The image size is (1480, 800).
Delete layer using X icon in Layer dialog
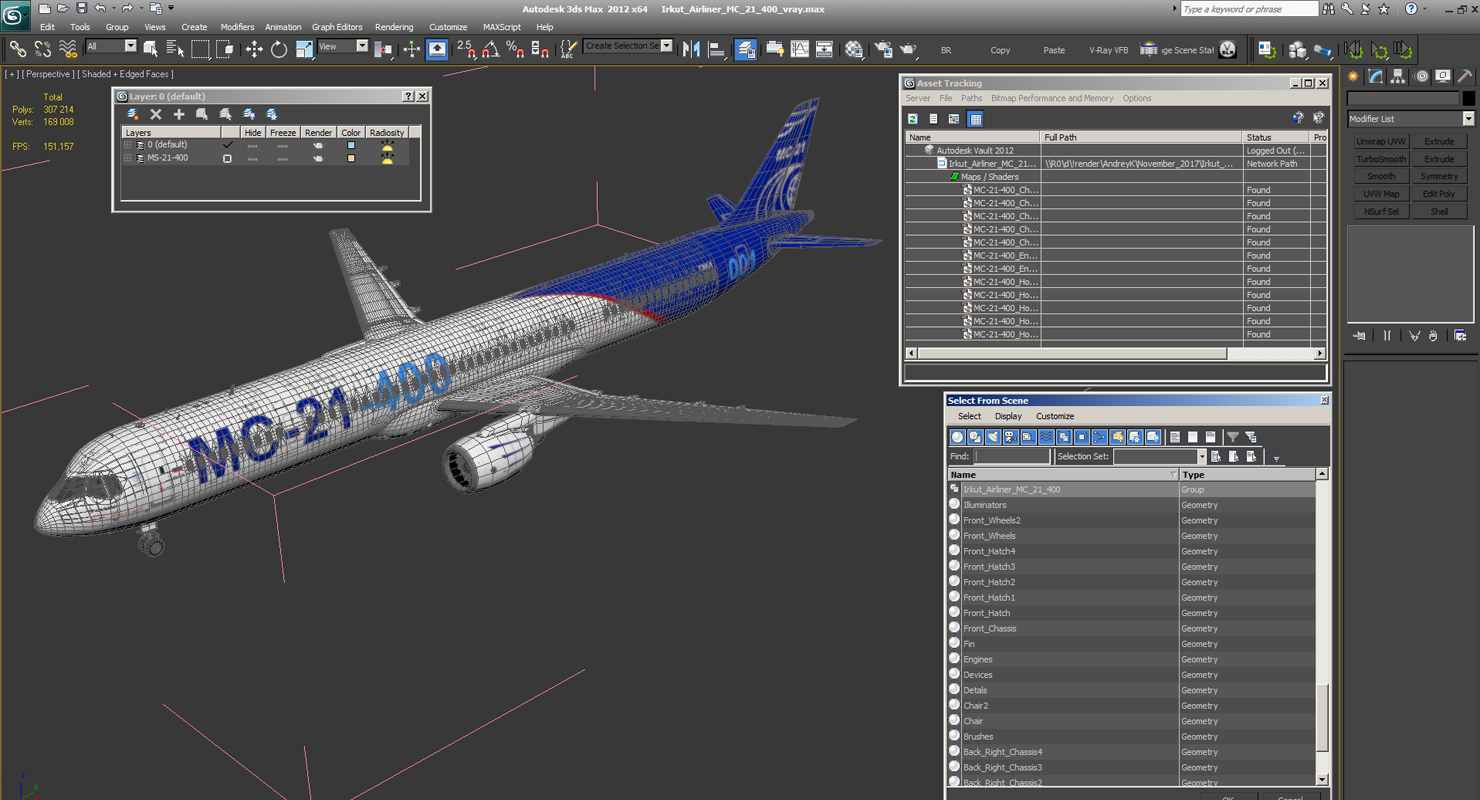tap(156, 114)
